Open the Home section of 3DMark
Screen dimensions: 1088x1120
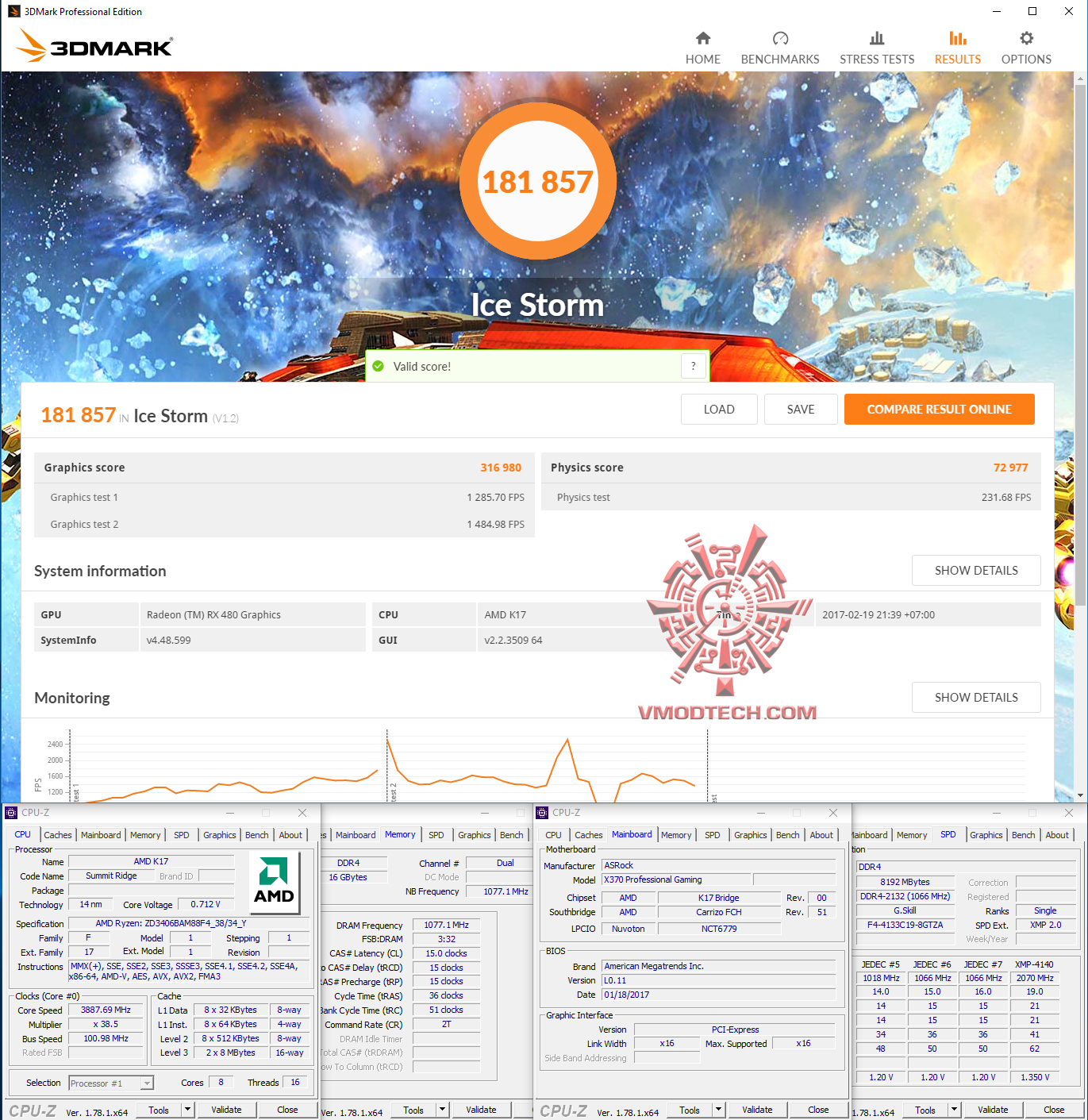(x=702, y=45)
